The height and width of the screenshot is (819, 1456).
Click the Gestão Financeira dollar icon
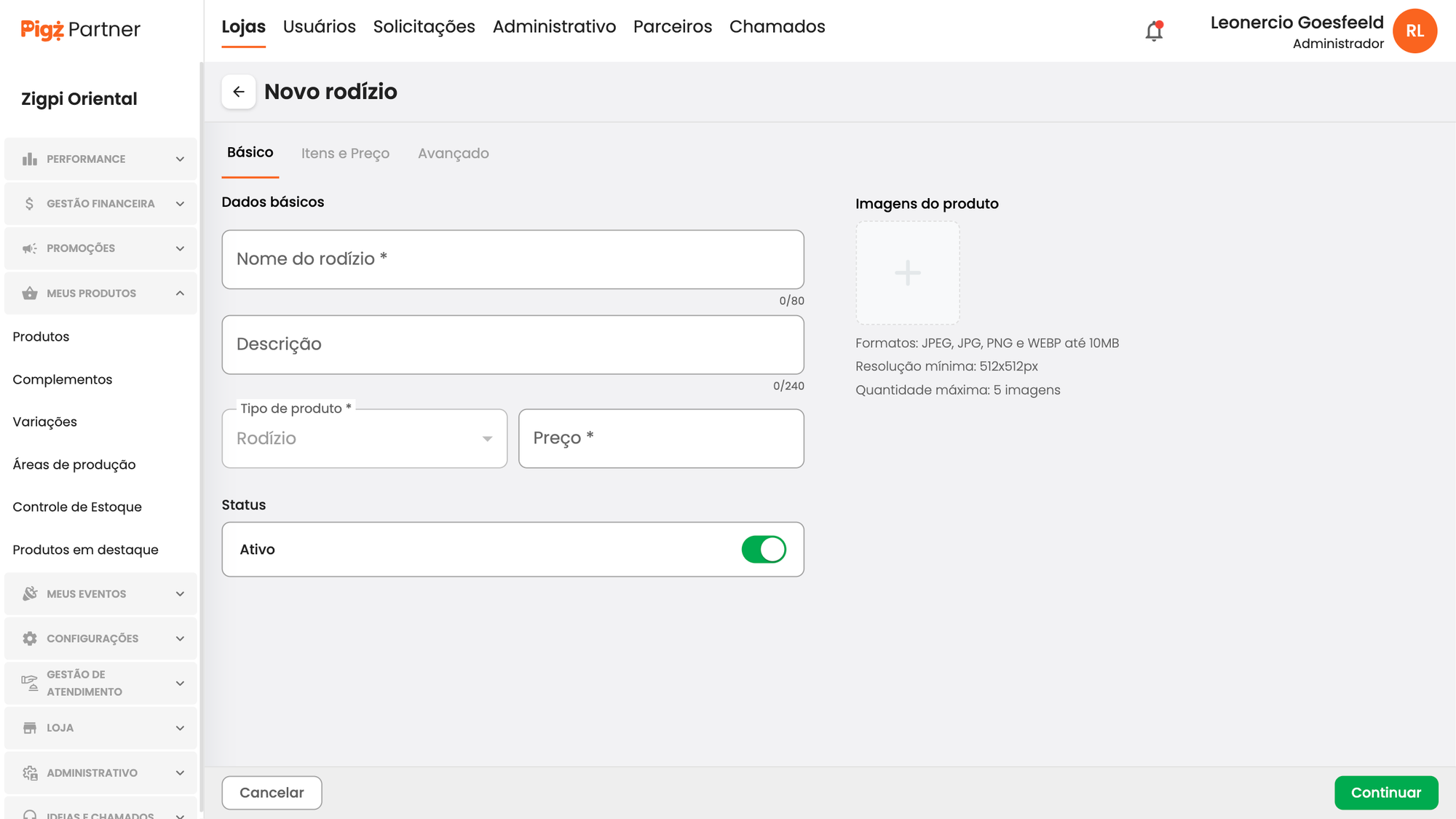(29, 204)
